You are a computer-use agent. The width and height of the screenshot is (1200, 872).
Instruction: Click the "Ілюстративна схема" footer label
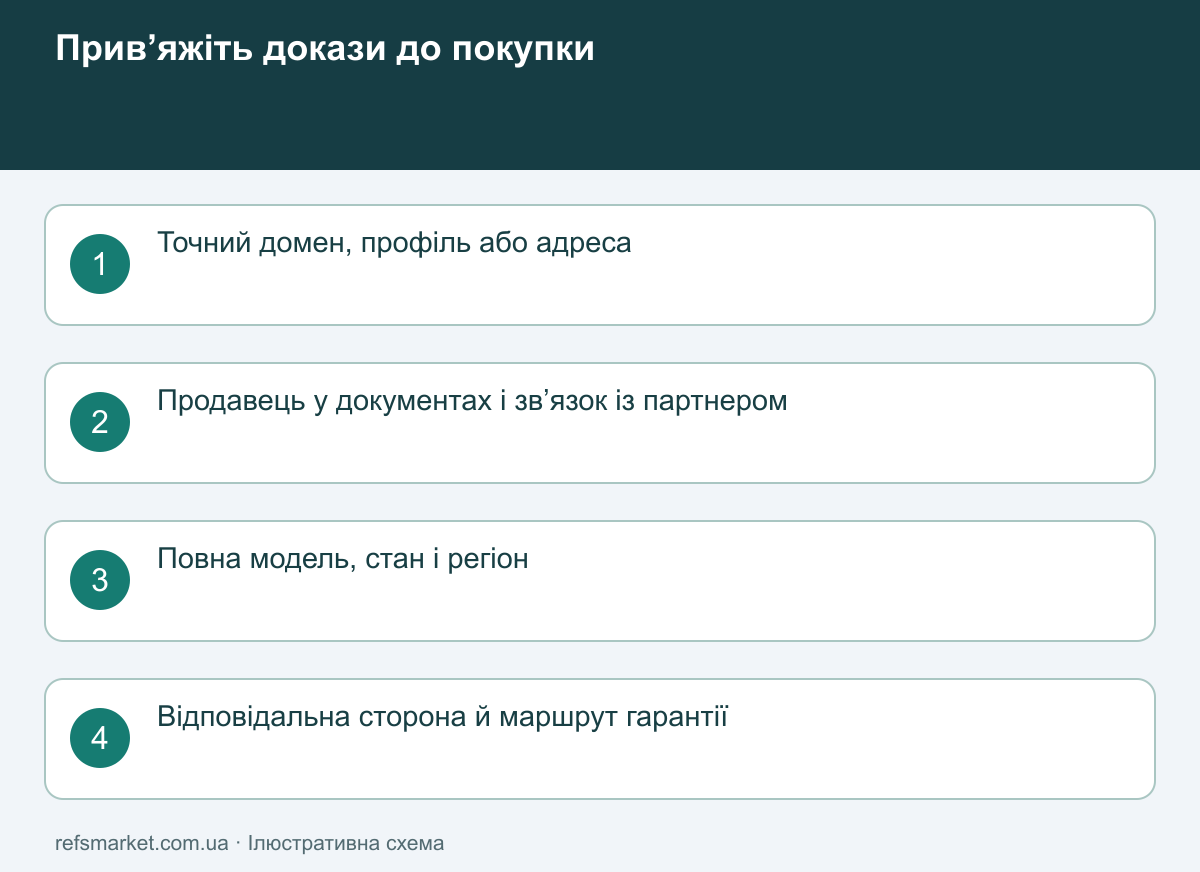(346, 843)
